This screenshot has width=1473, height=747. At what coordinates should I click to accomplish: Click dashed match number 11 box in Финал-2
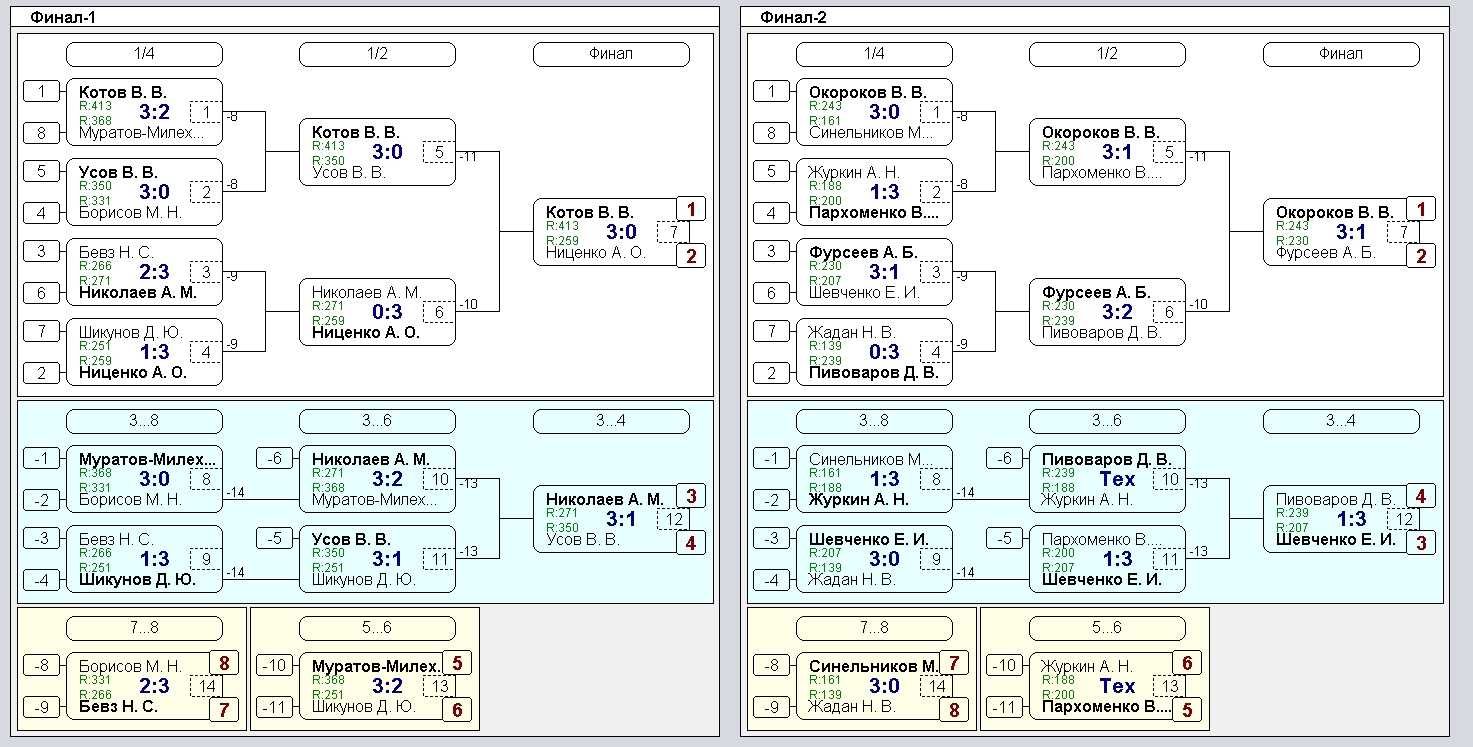click(1169, 559)
